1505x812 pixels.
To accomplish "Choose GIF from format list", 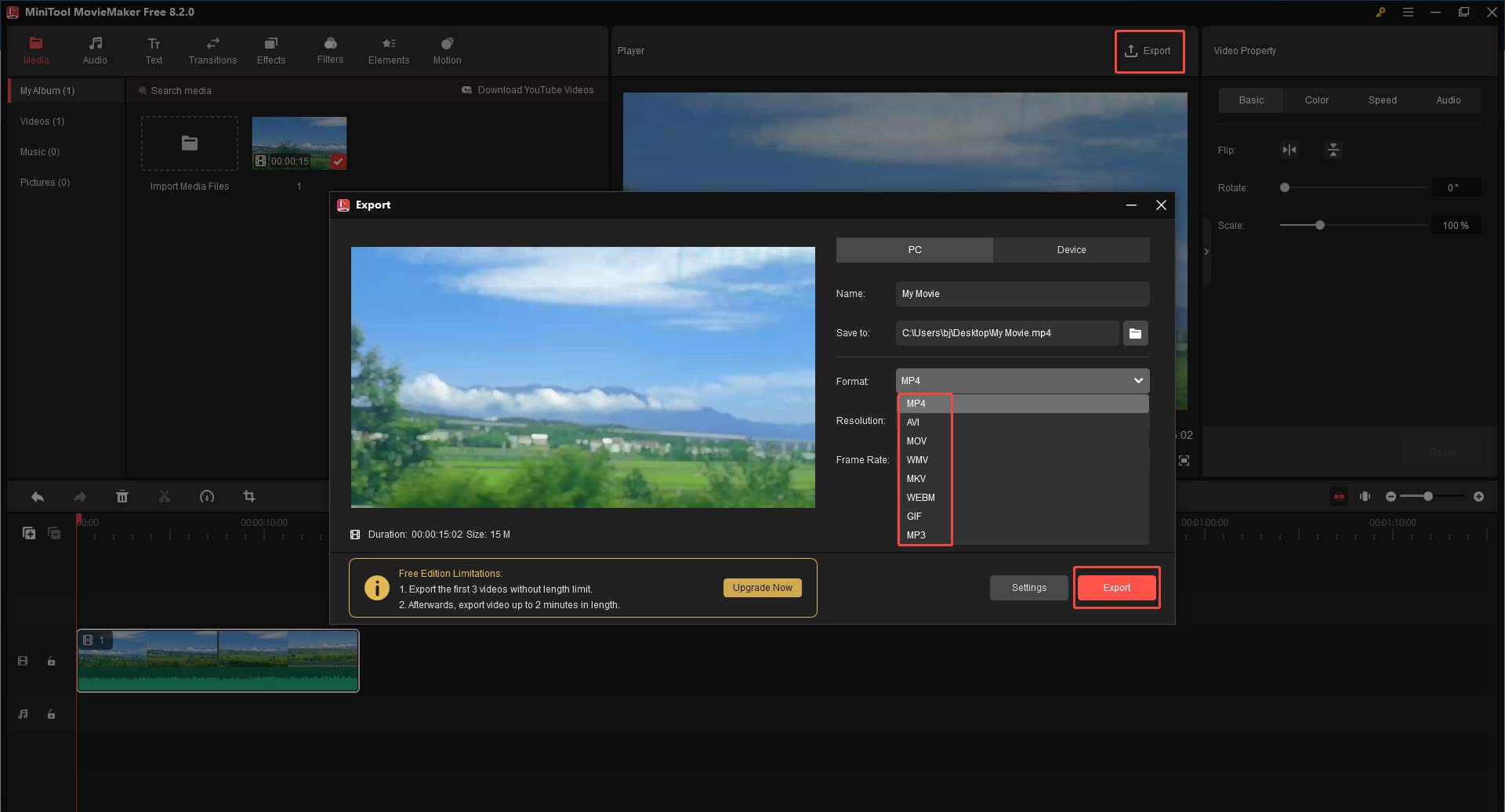I will tap(1023, 517).
